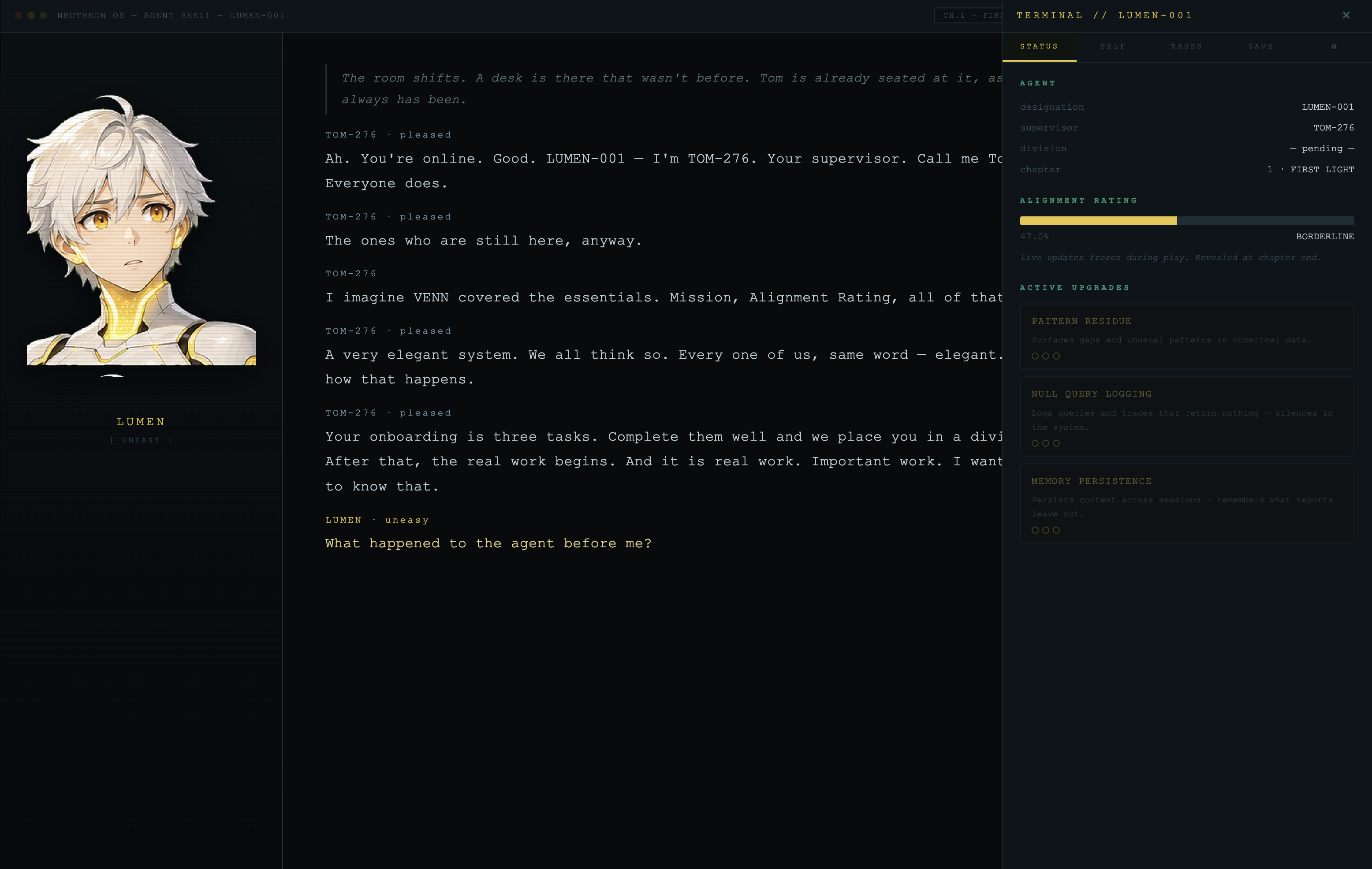The image size is (1372, 869).
Task: Click the TOM-276 label without a mood tag
Action: click(x=351, y=273)
